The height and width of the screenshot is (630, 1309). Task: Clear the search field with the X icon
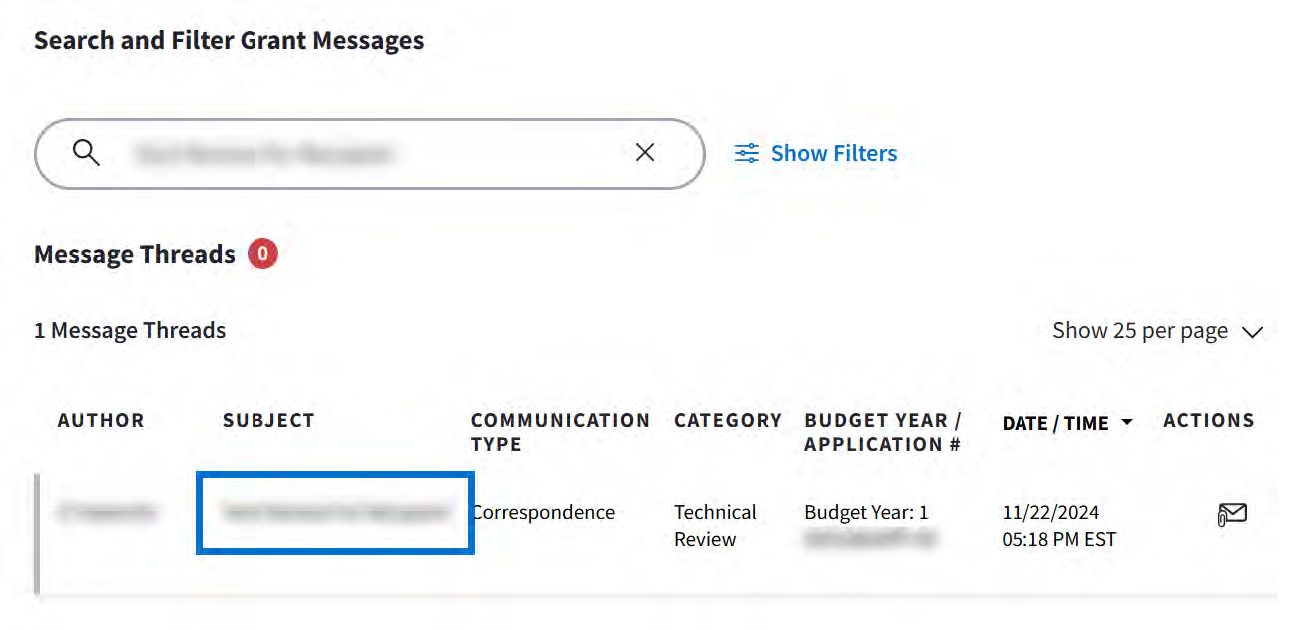click(645, 152)
